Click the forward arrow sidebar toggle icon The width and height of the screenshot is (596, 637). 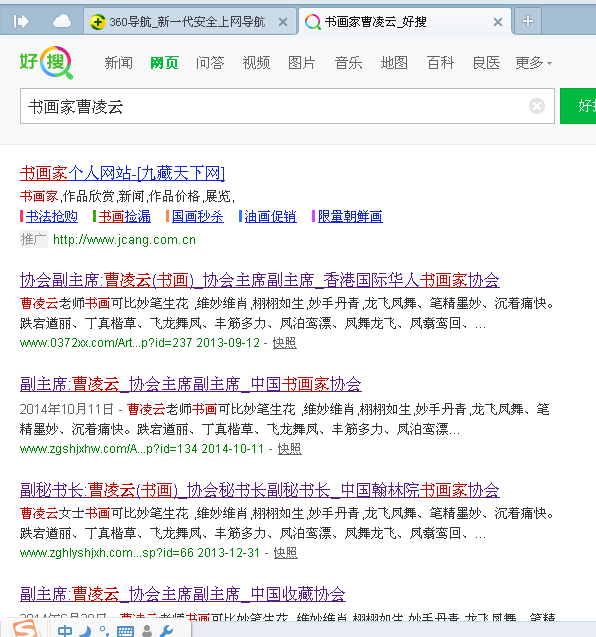click(x=21, y=21)
